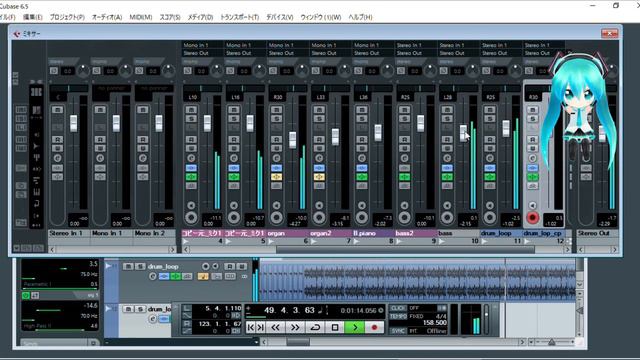
Task: Open edit channel settings for bass channel
Action: point(447,158)
